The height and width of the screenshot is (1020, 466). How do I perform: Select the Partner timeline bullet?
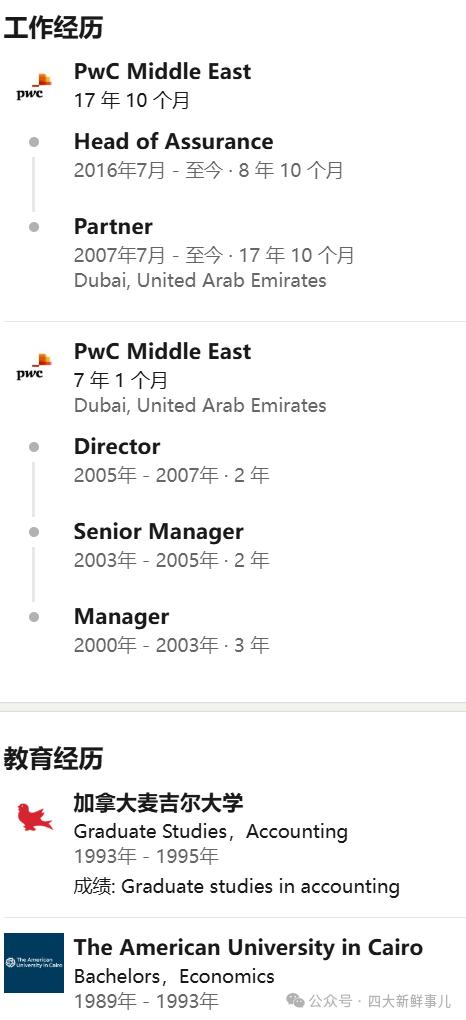pos(34,227)
